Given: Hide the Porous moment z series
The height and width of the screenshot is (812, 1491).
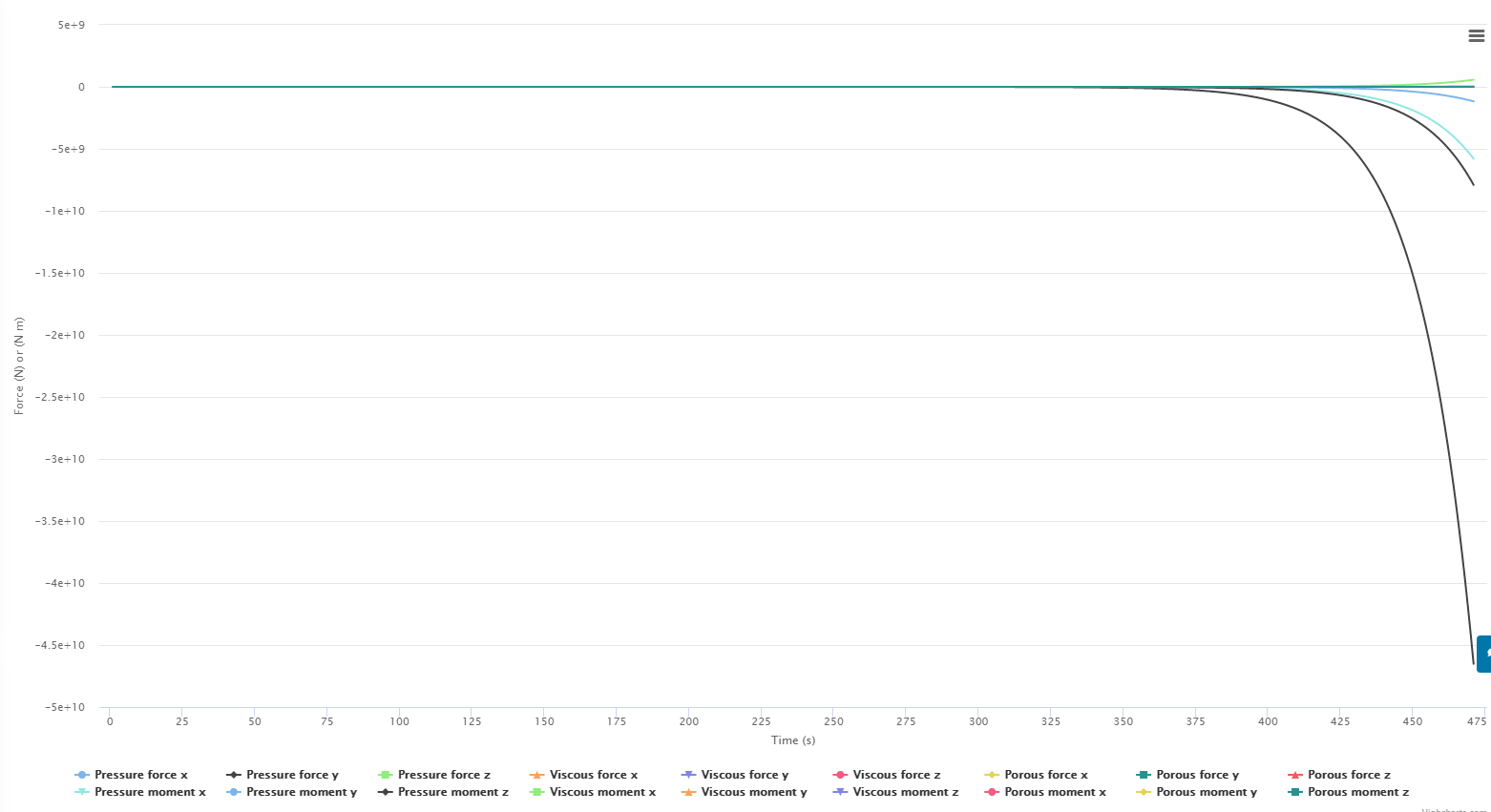Looking at the screenshot, I should pos(1357,792).
